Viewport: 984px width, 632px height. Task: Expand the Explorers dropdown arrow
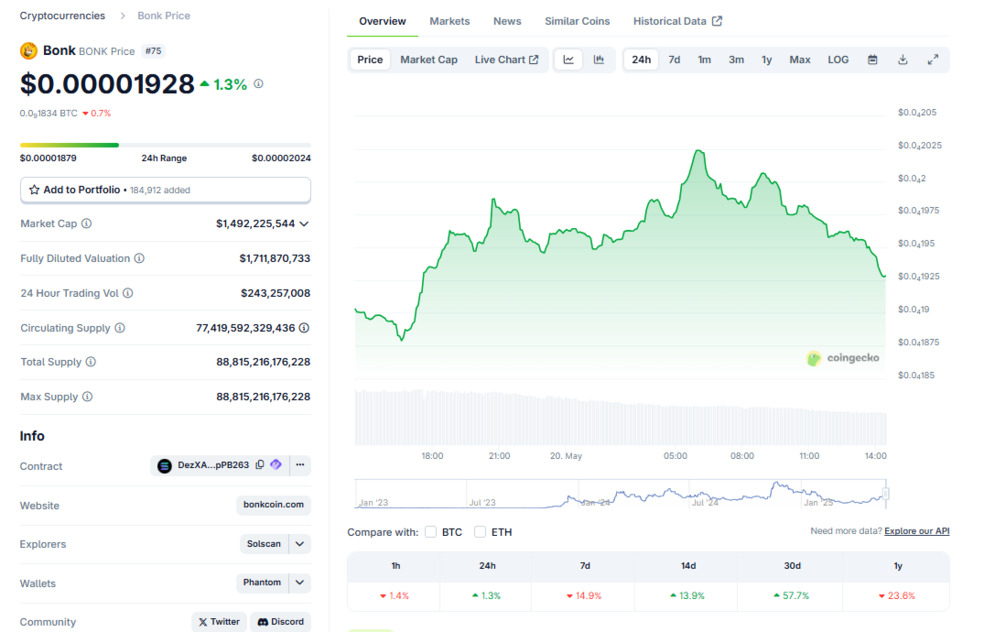pyautogui.click(x=300, y=544)
